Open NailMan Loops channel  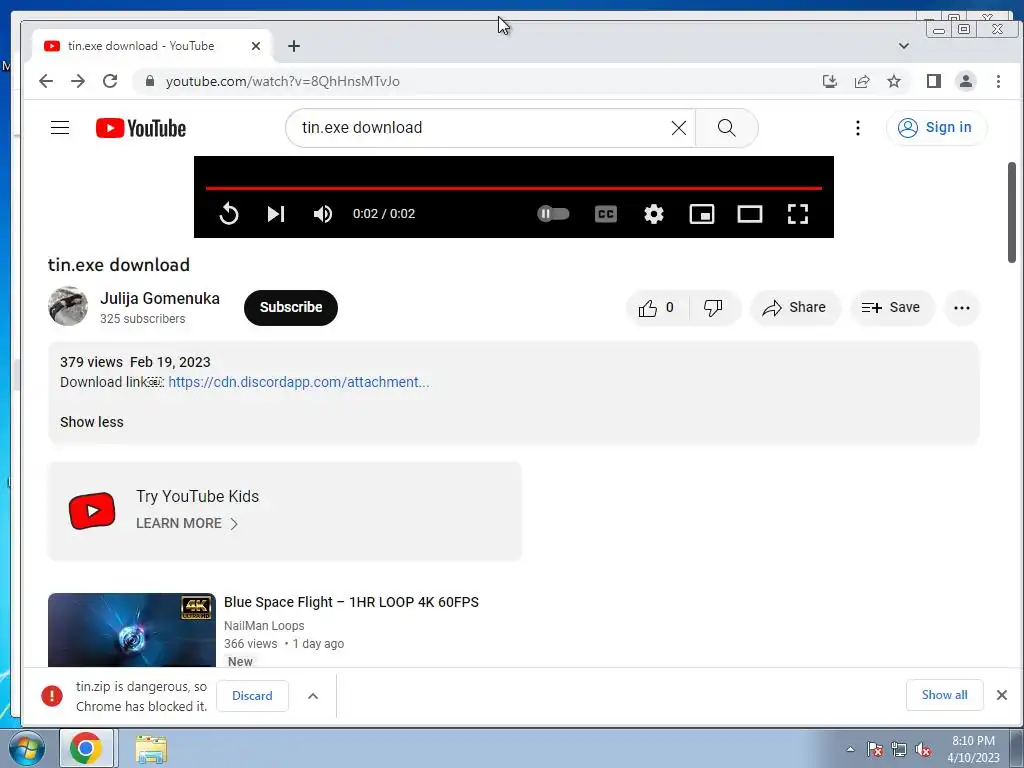coord(264,626)
